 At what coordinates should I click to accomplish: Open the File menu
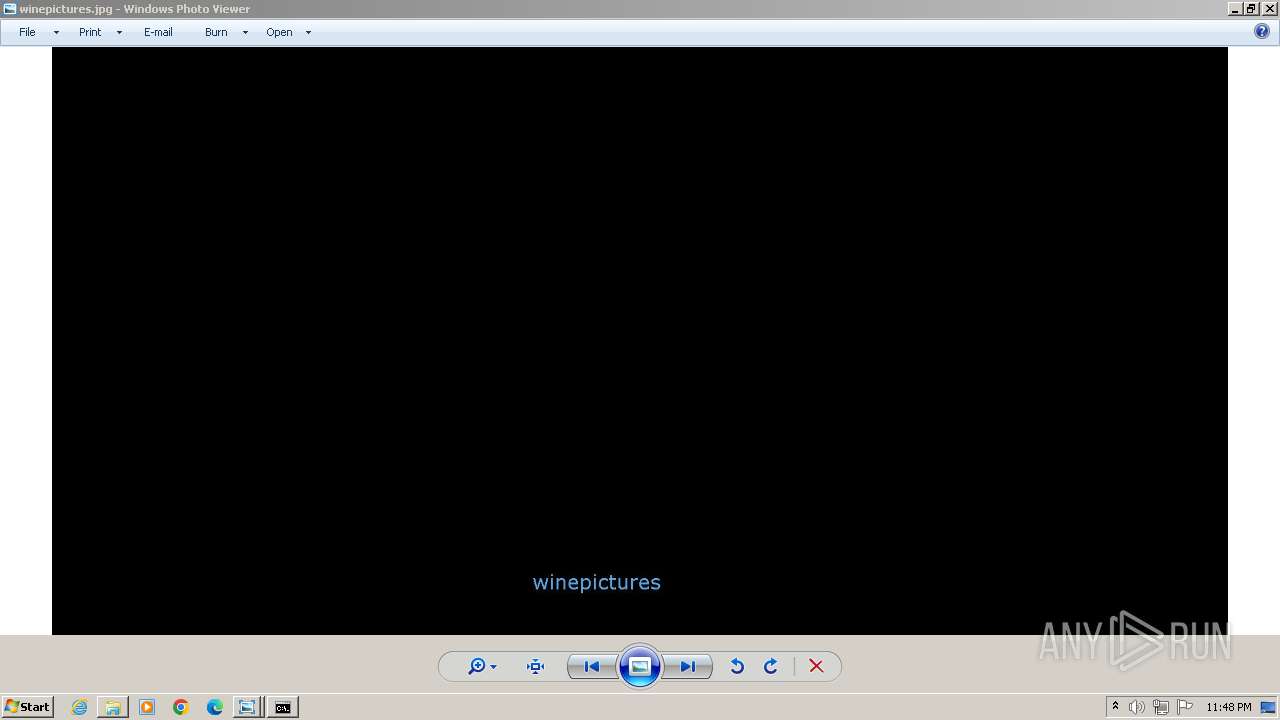click(x=27, y=32)
